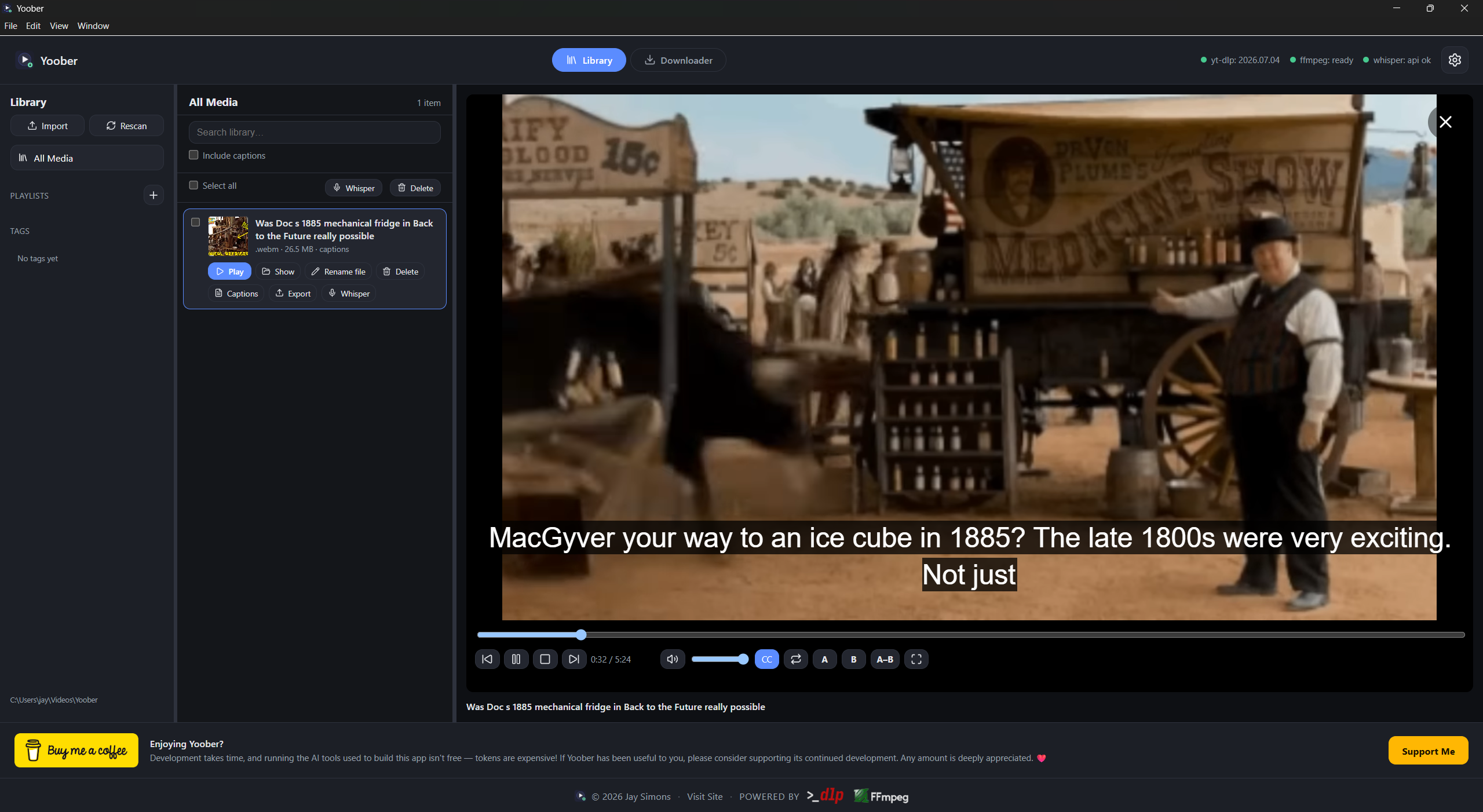Image resolution: width=1483 pixels, height=812 pixels.
Task: Open the settings gear in header
Action: pyautogui.click(x=1455, y=60)
